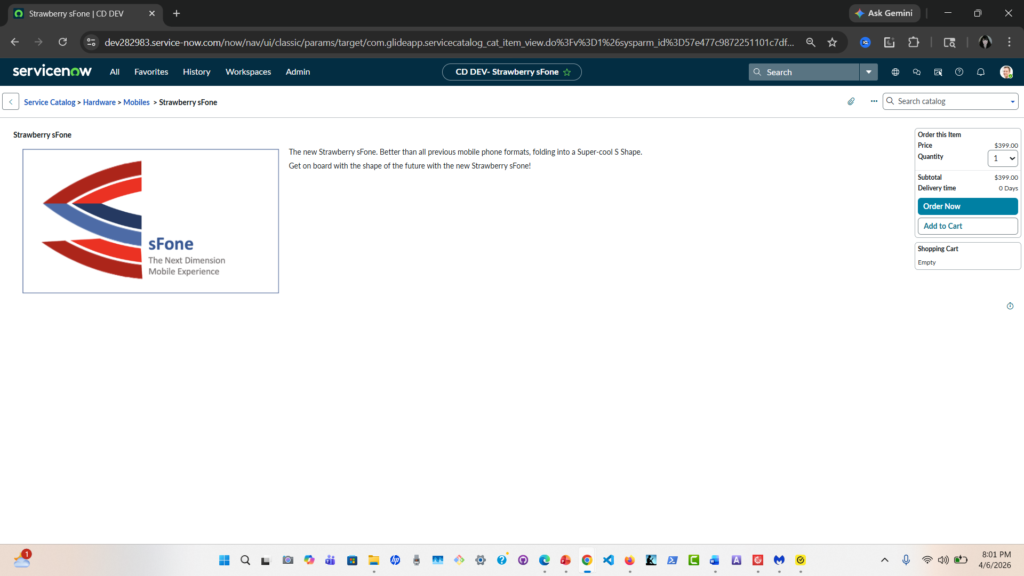The width and height of the screenshot is (1024, 576).
Task: Expand the global Search dropdown arrow
Action: pyautogui.click(x=870, y=72)
